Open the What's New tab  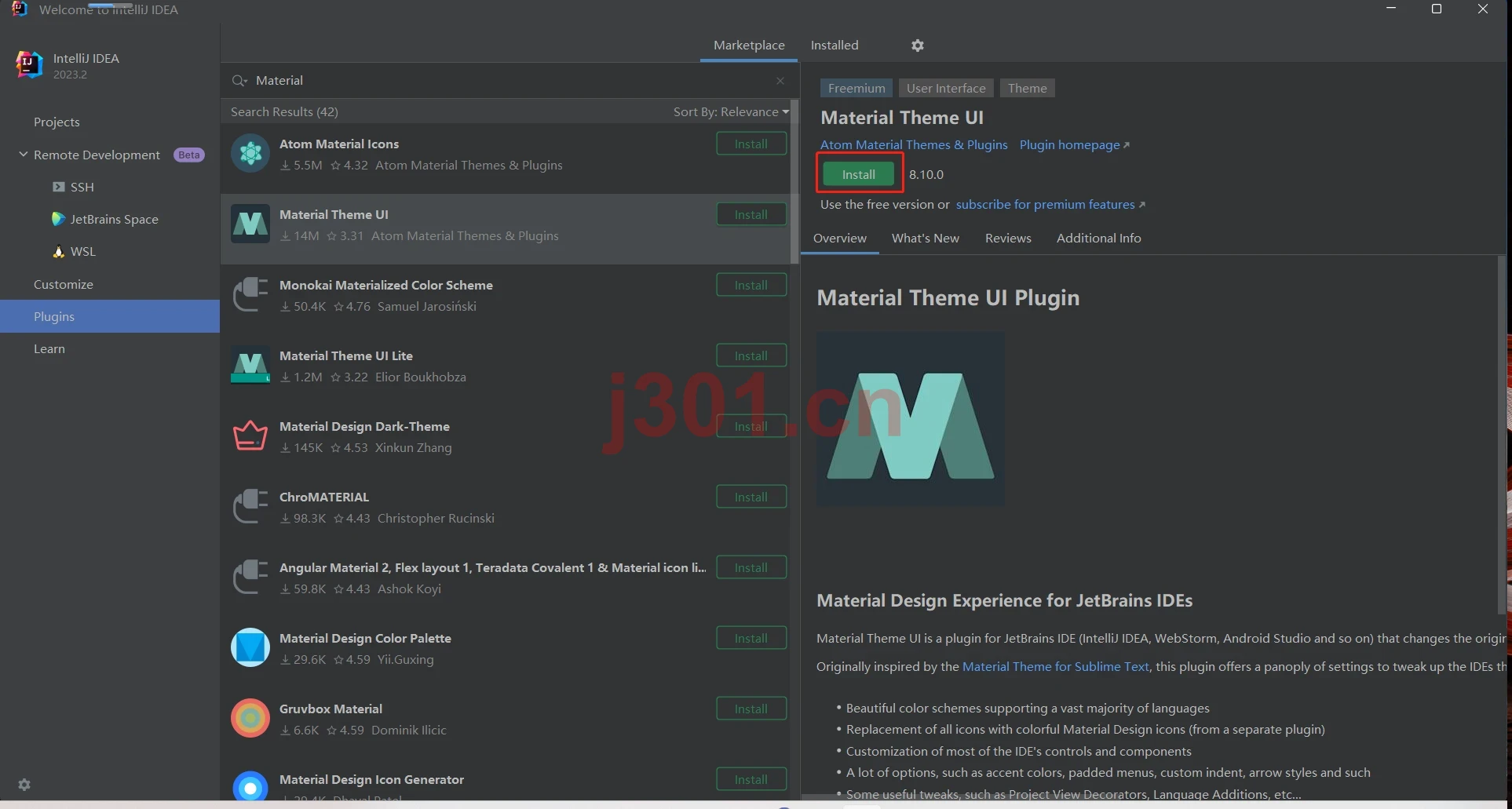click(x=926, y=238)
